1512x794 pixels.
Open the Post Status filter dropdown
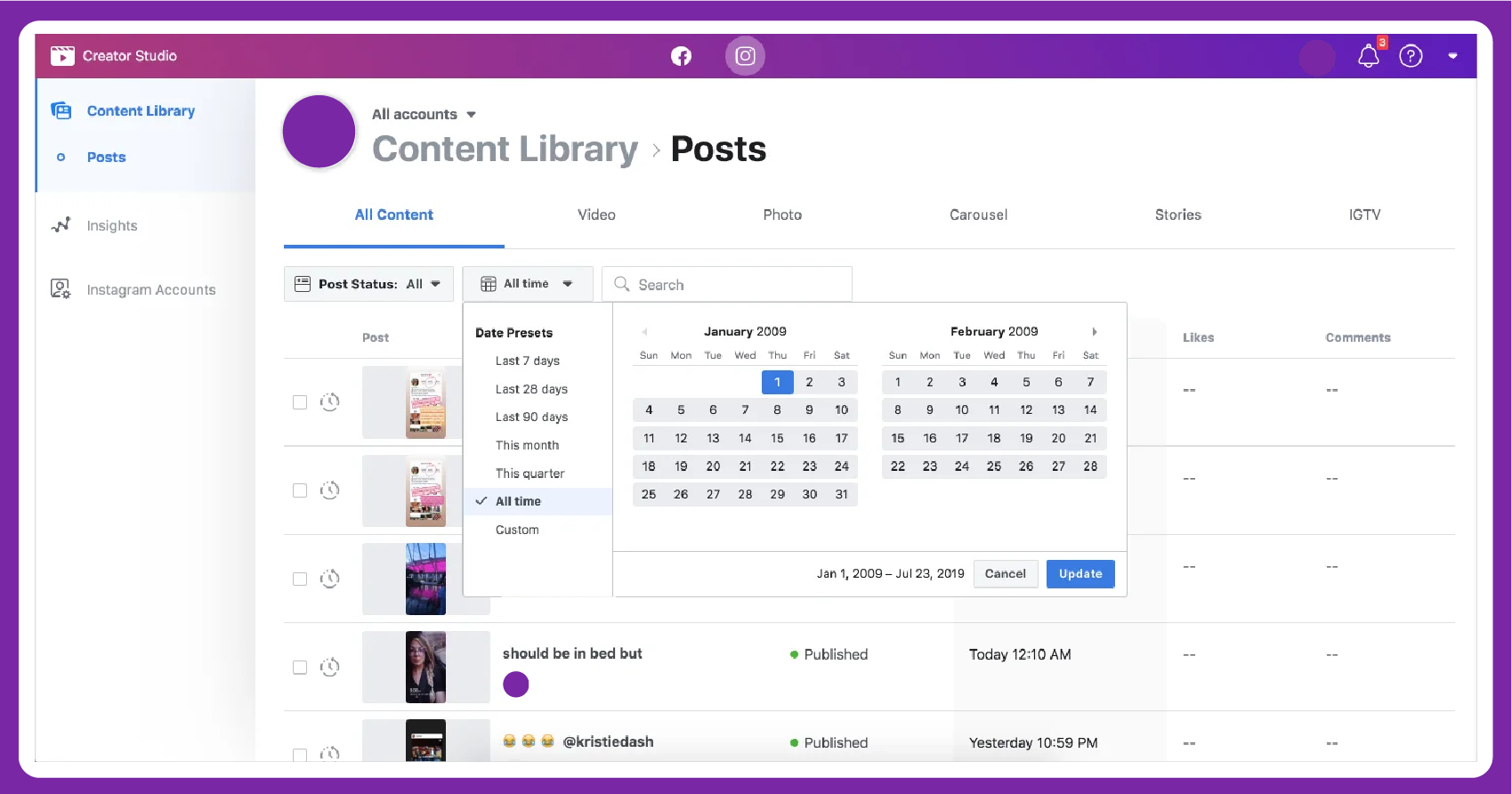pos(368,284)
